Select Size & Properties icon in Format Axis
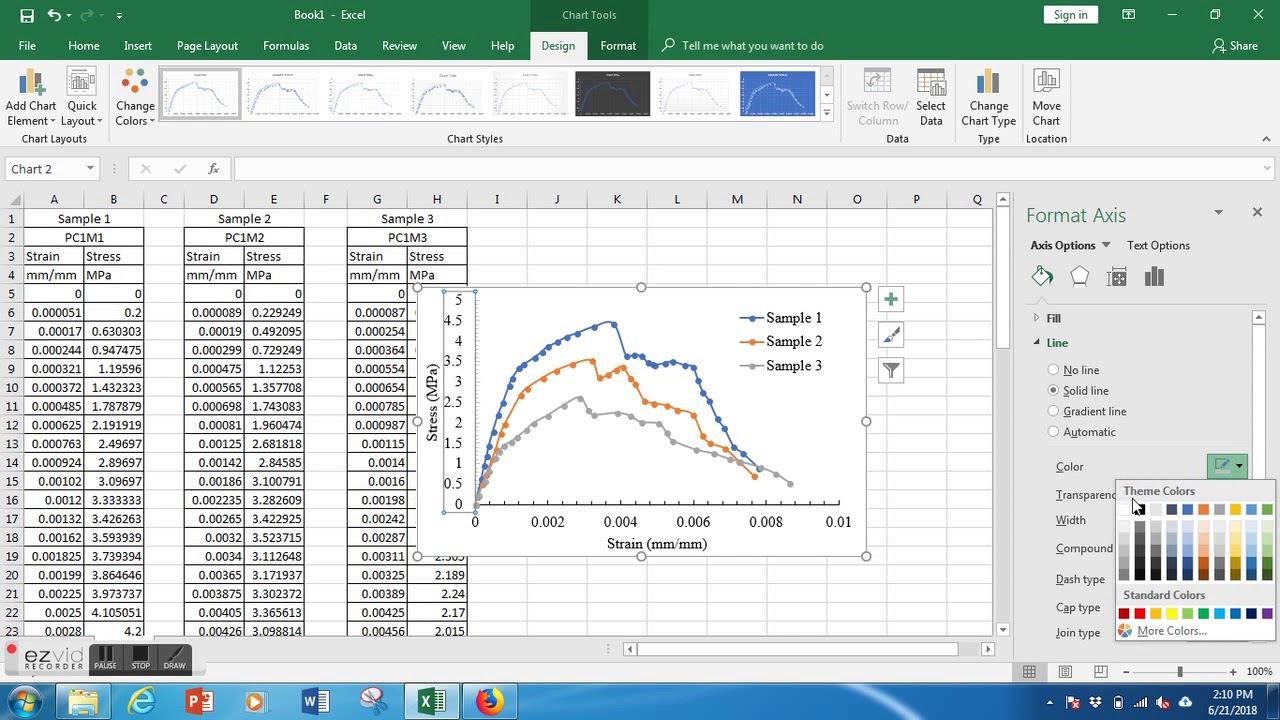1280x720 pixels. [x=1117, y=277]
